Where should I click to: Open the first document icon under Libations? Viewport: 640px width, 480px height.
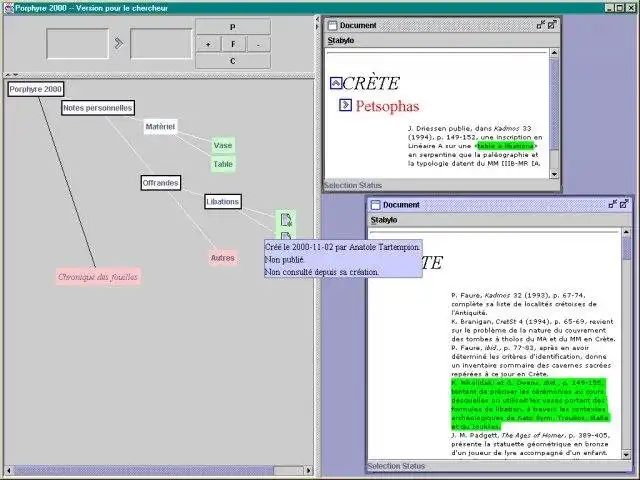pyautogui.click(x=286, y=220)
